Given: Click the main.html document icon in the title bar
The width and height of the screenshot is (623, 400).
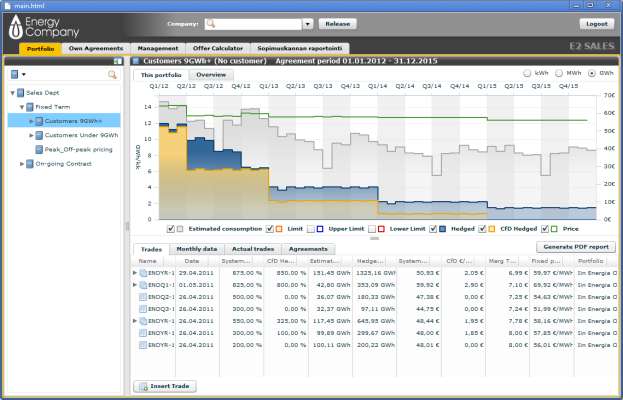Looking at the screenshot, I should coord(7,6).
